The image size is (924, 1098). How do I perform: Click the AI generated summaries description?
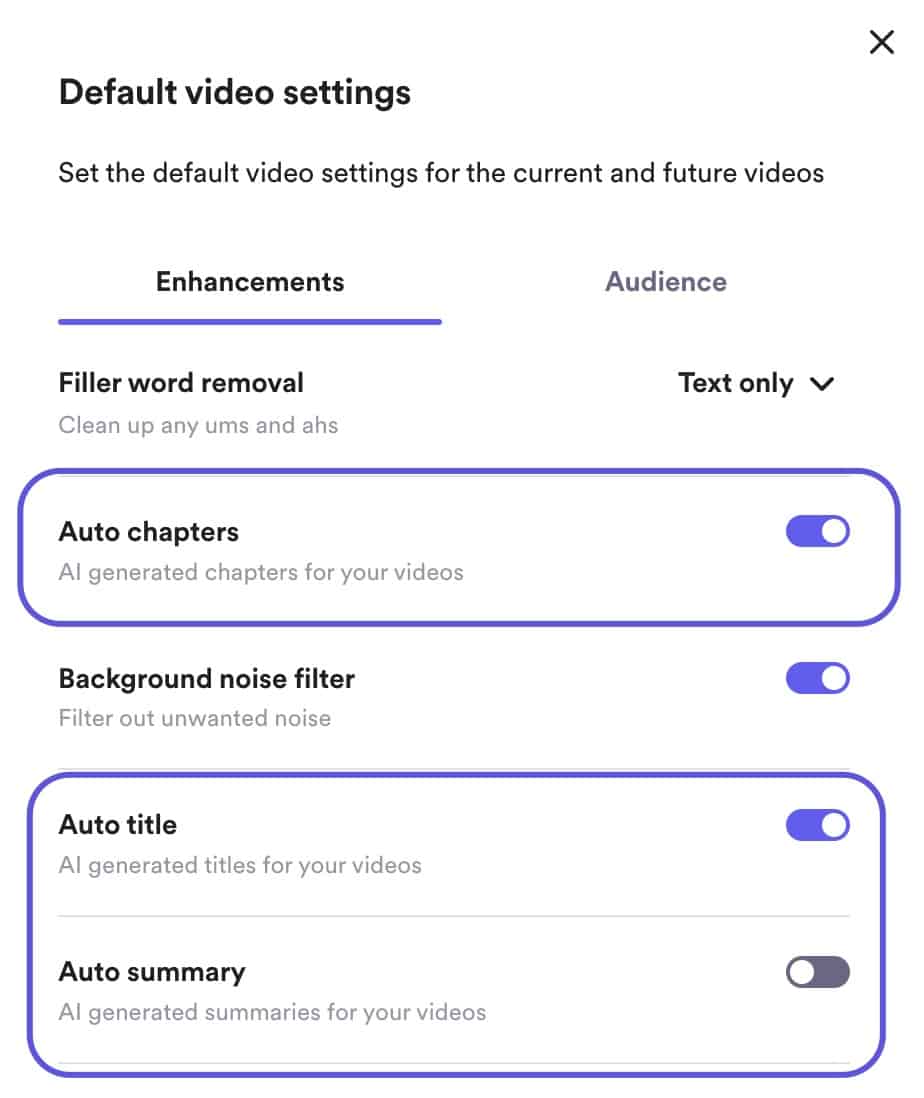point(272,1012)
